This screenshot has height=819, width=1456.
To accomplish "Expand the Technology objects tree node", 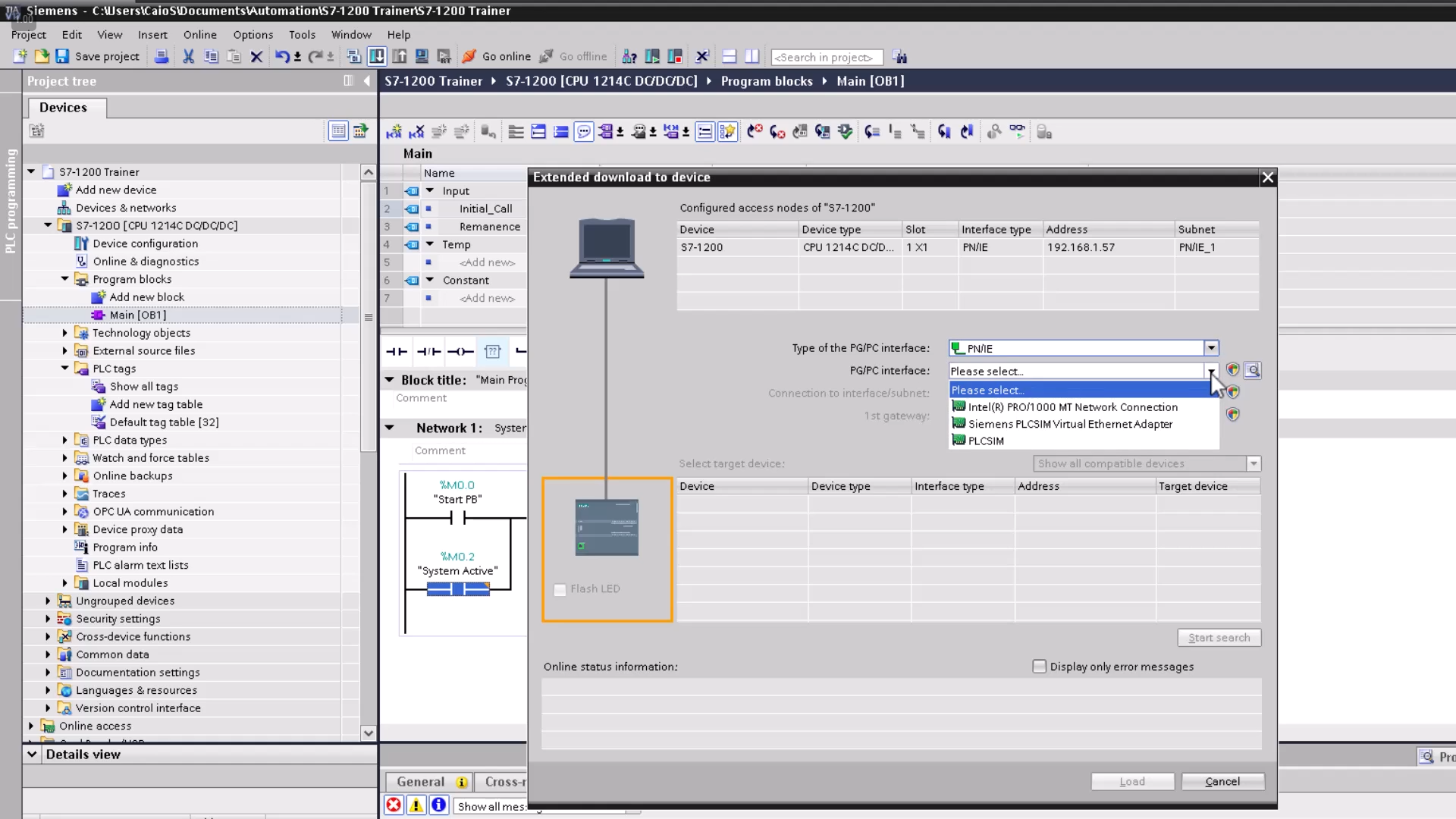I will click(x=64, y=333).
